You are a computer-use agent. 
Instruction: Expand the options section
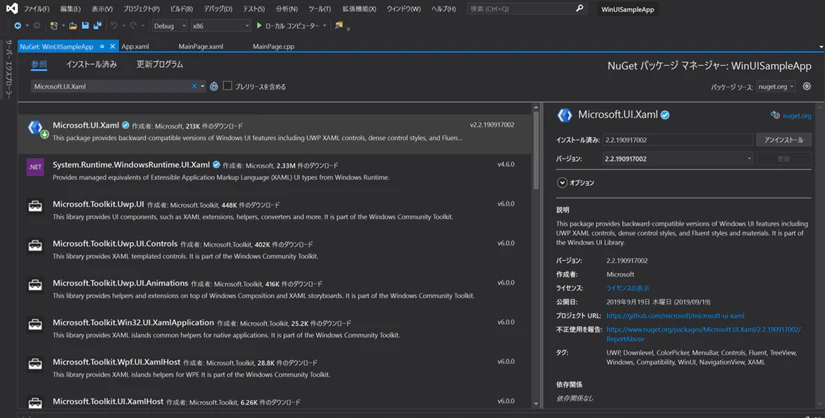point(562,183)
